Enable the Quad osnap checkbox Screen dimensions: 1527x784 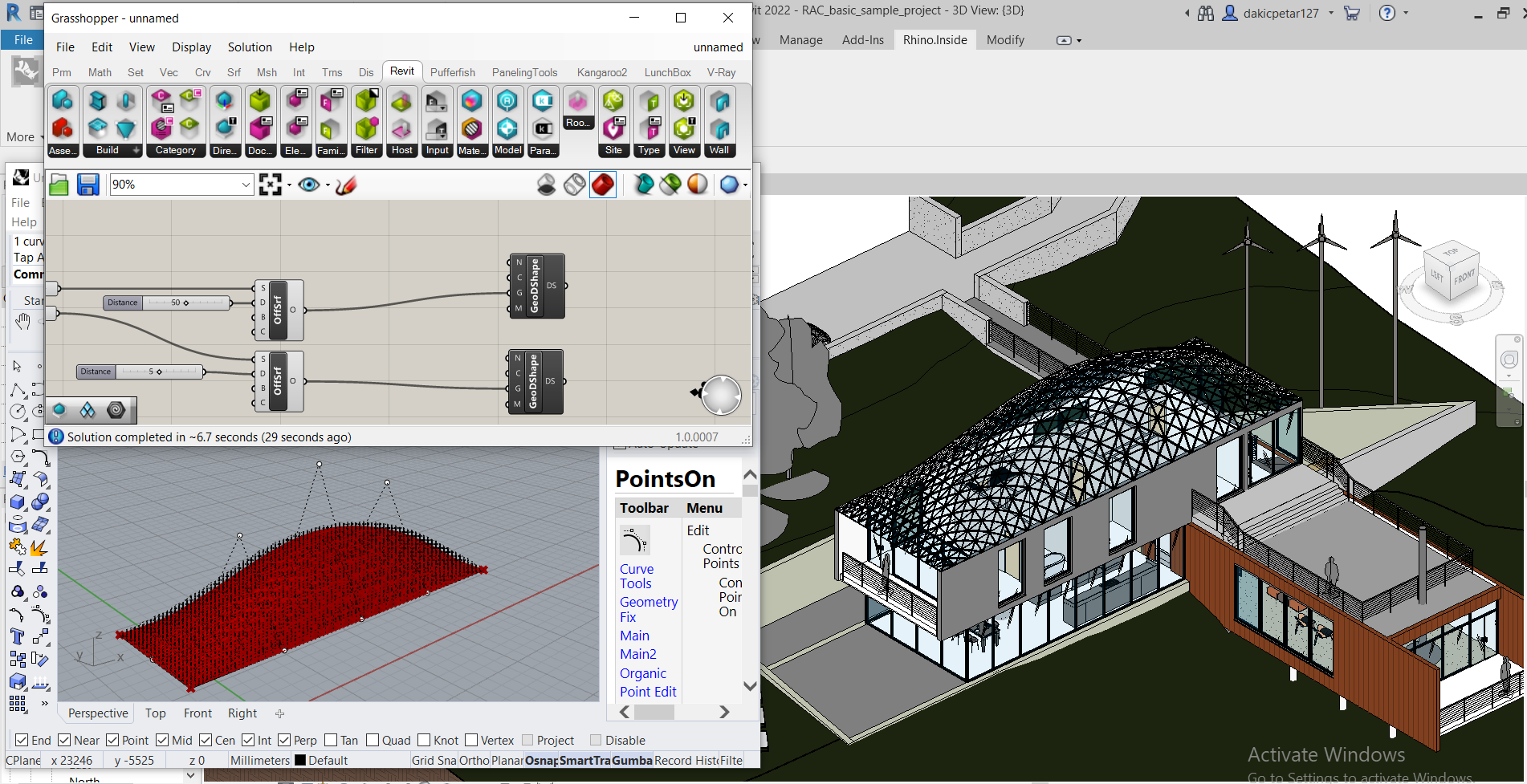pyautogui.click(x=373, y=740)
